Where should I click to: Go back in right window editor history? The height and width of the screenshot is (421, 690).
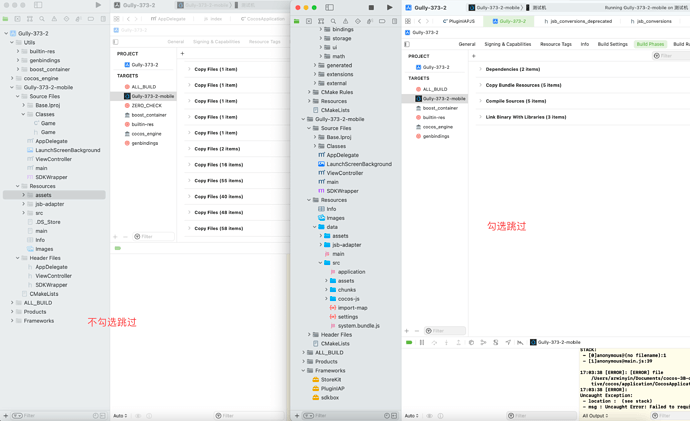419,21
